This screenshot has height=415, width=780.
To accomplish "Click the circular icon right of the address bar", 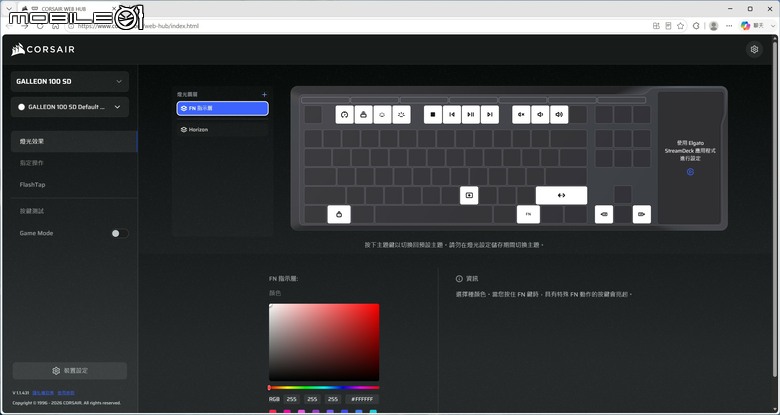I will pyautogui.click(x=696, y=26).
